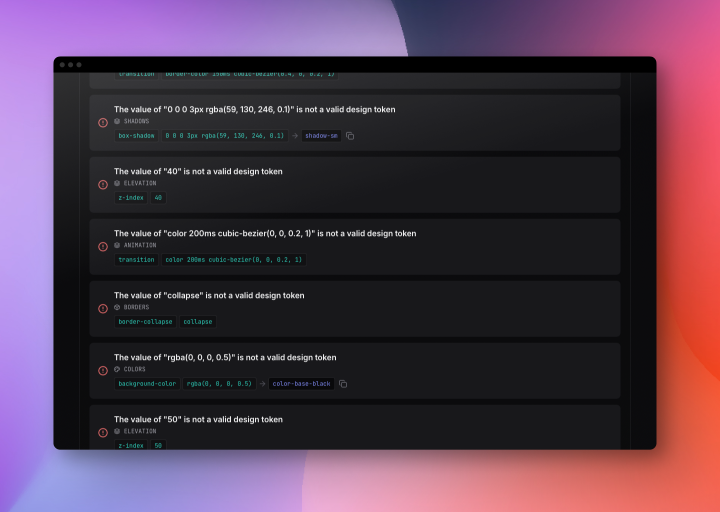Click the error icon beside the rgba background-color warning

(103, 371)
